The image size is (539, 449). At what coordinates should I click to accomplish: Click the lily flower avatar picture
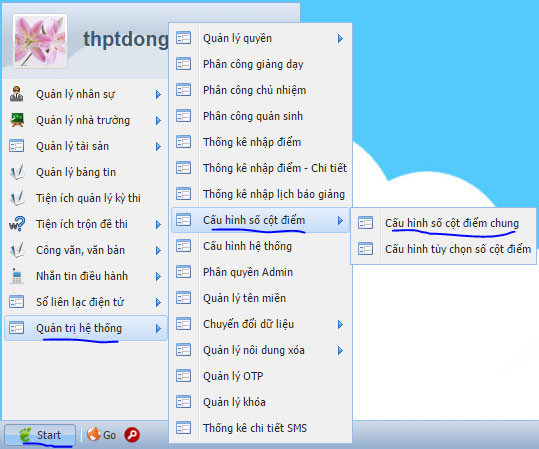(40, 41)
